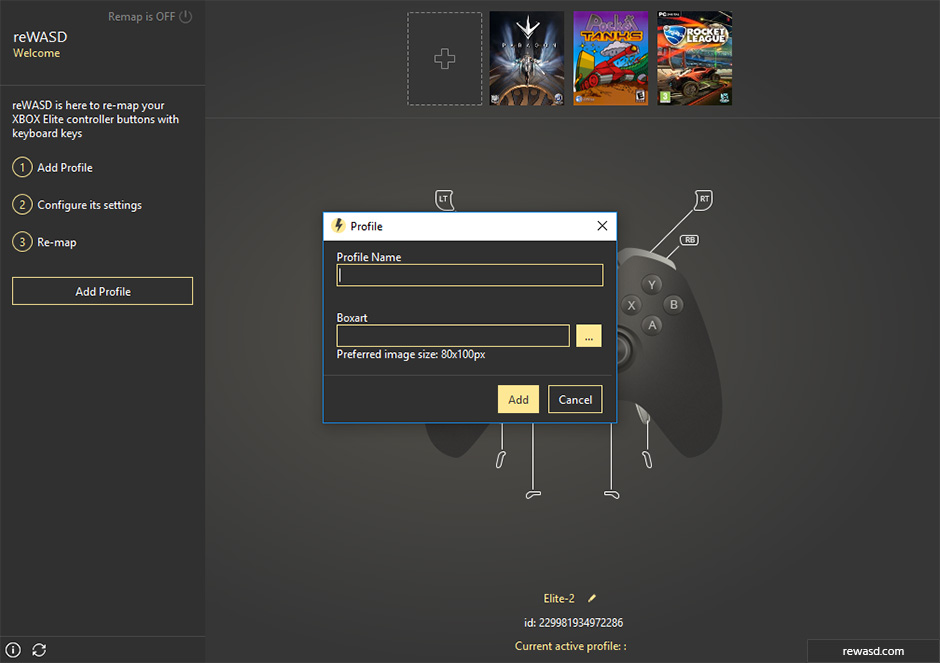Click the RB bumper mapping label
940x663 pixels.
tap(689, 240)
